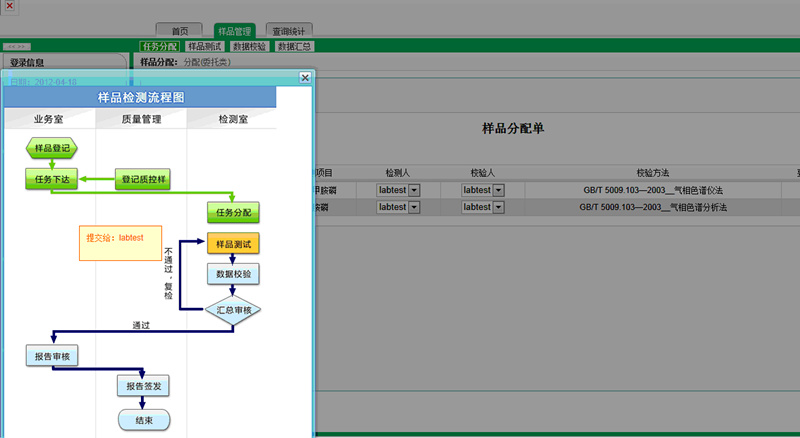Close the 样品检测流程图 popup
The width and height of the screenshot is (800, 438).
point(306,77)
